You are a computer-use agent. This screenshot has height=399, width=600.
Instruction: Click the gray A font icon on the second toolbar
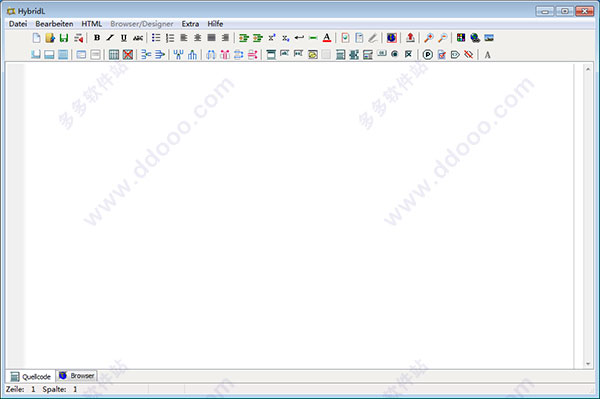coord(487,55)
